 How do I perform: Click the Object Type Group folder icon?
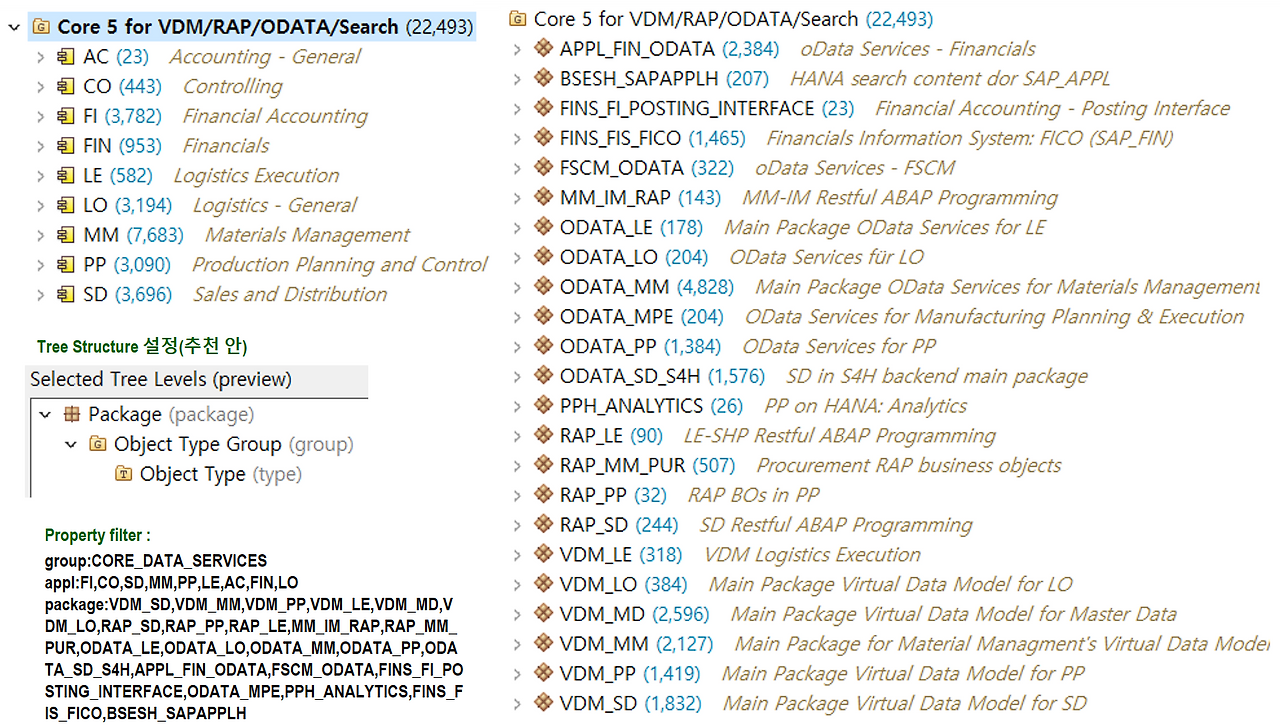click(x=98, y=444)
